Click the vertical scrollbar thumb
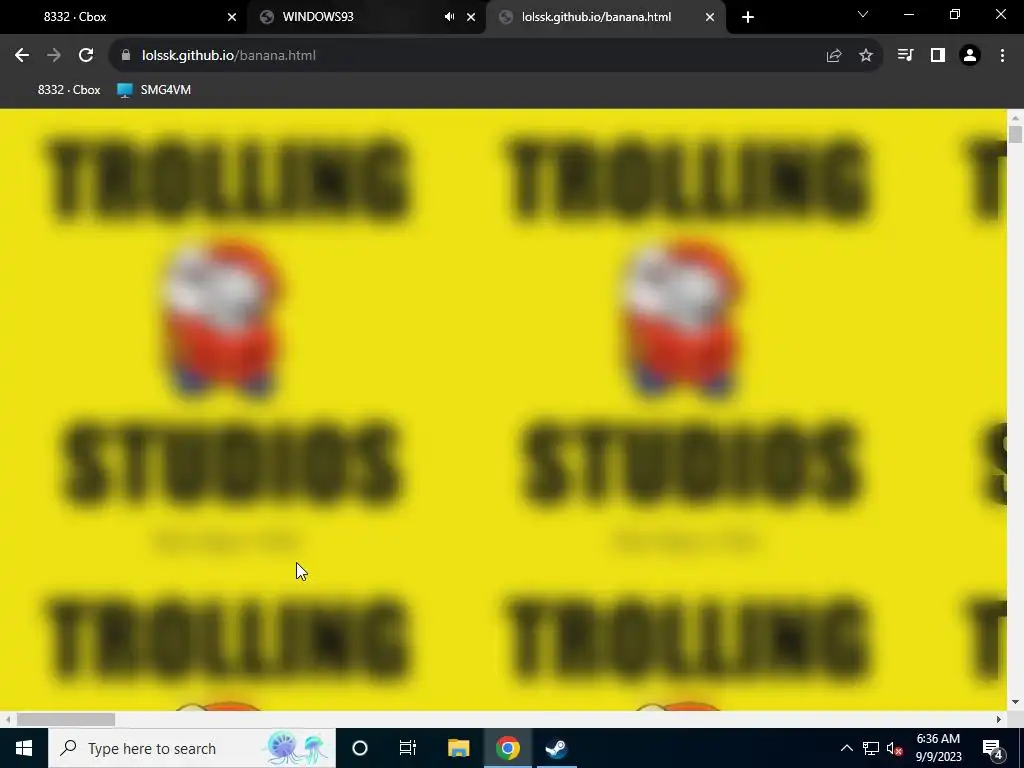1024x768 pixels. [x=1015, y=134]
